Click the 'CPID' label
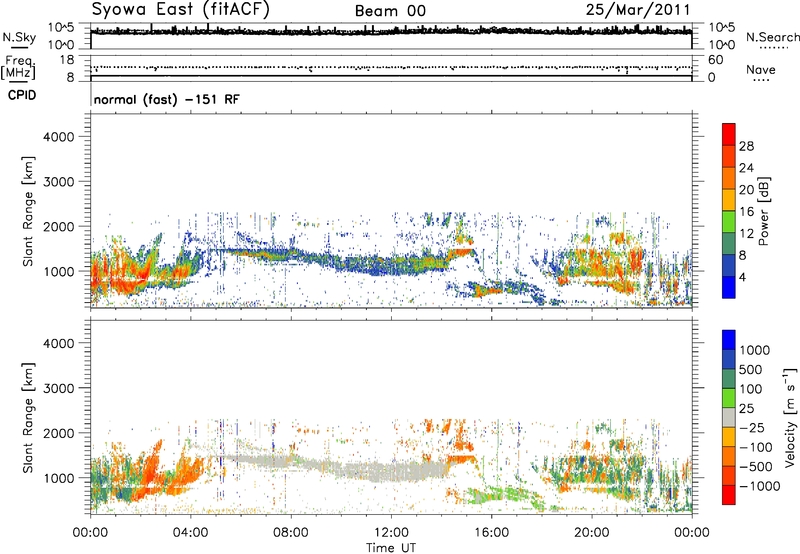The image size is (800, 554). point(22,95)
